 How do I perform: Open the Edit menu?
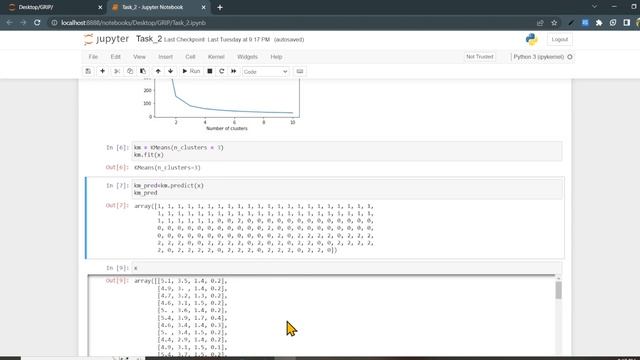pos(116,57)
